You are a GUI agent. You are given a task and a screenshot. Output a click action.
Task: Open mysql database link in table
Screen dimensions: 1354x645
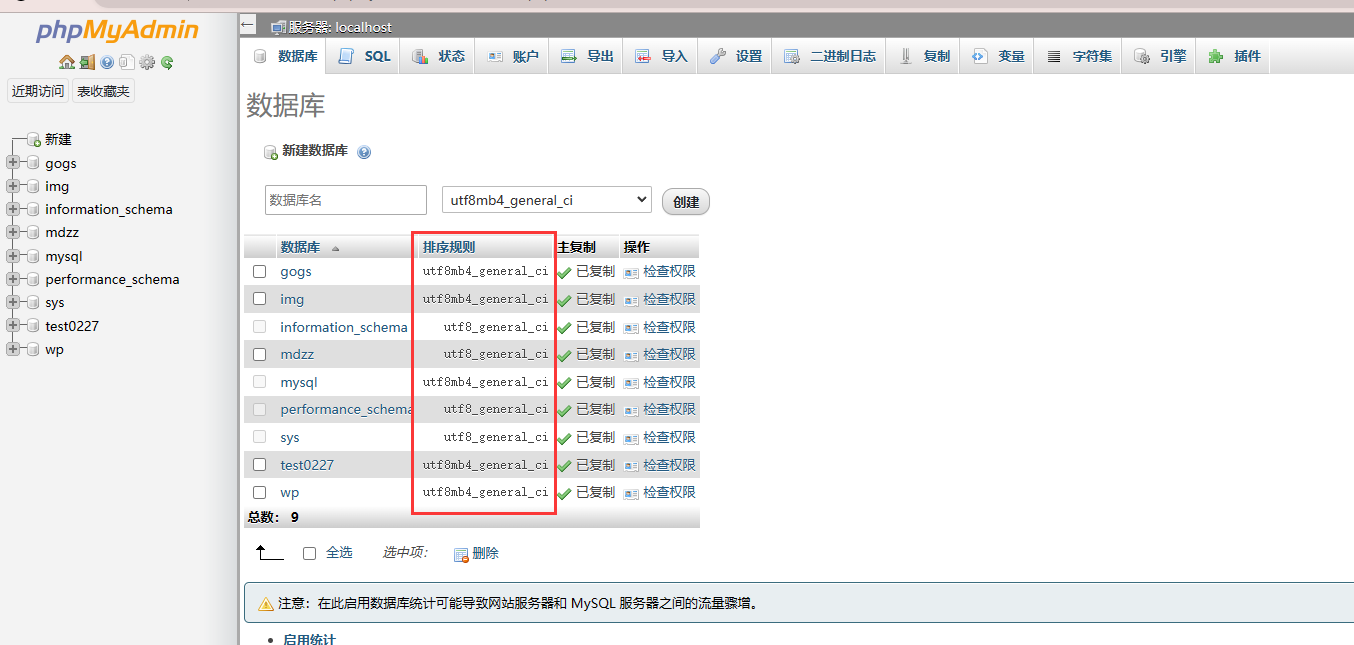tap(299, 382)
